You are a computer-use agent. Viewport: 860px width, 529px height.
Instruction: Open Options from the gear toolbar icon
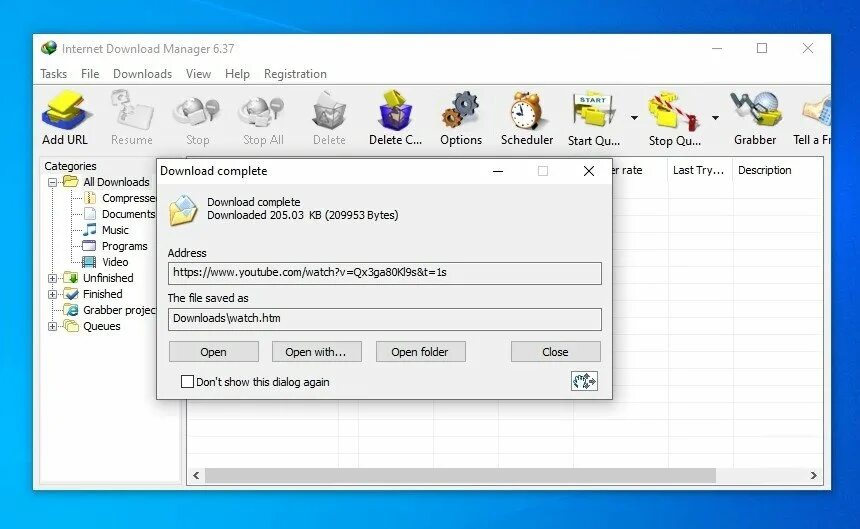461,110
